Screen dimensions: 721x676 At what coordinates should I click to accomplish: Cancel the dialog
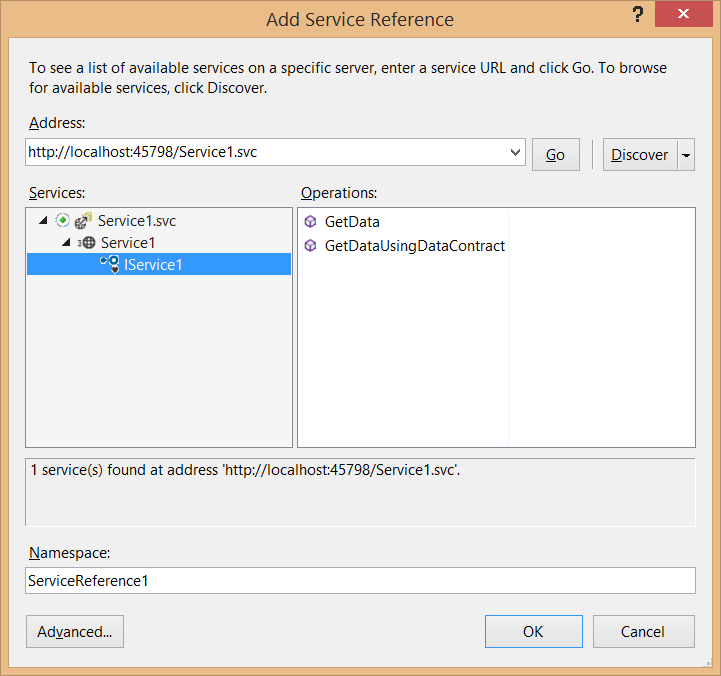[x=643, y=631]
